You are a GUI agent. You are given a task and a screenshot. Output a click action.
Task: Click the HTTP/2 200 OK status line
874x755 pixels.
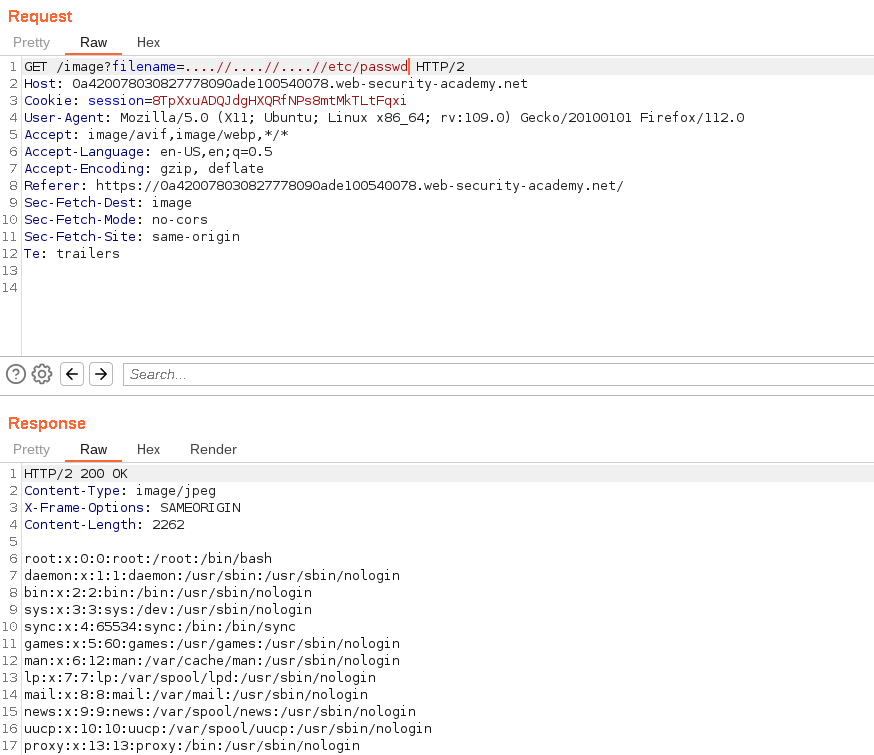point(76,474)
